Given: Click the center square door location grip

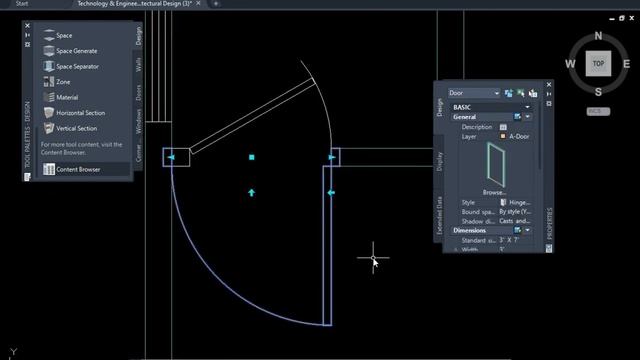Looking at the screenshot, I should 251,157.
